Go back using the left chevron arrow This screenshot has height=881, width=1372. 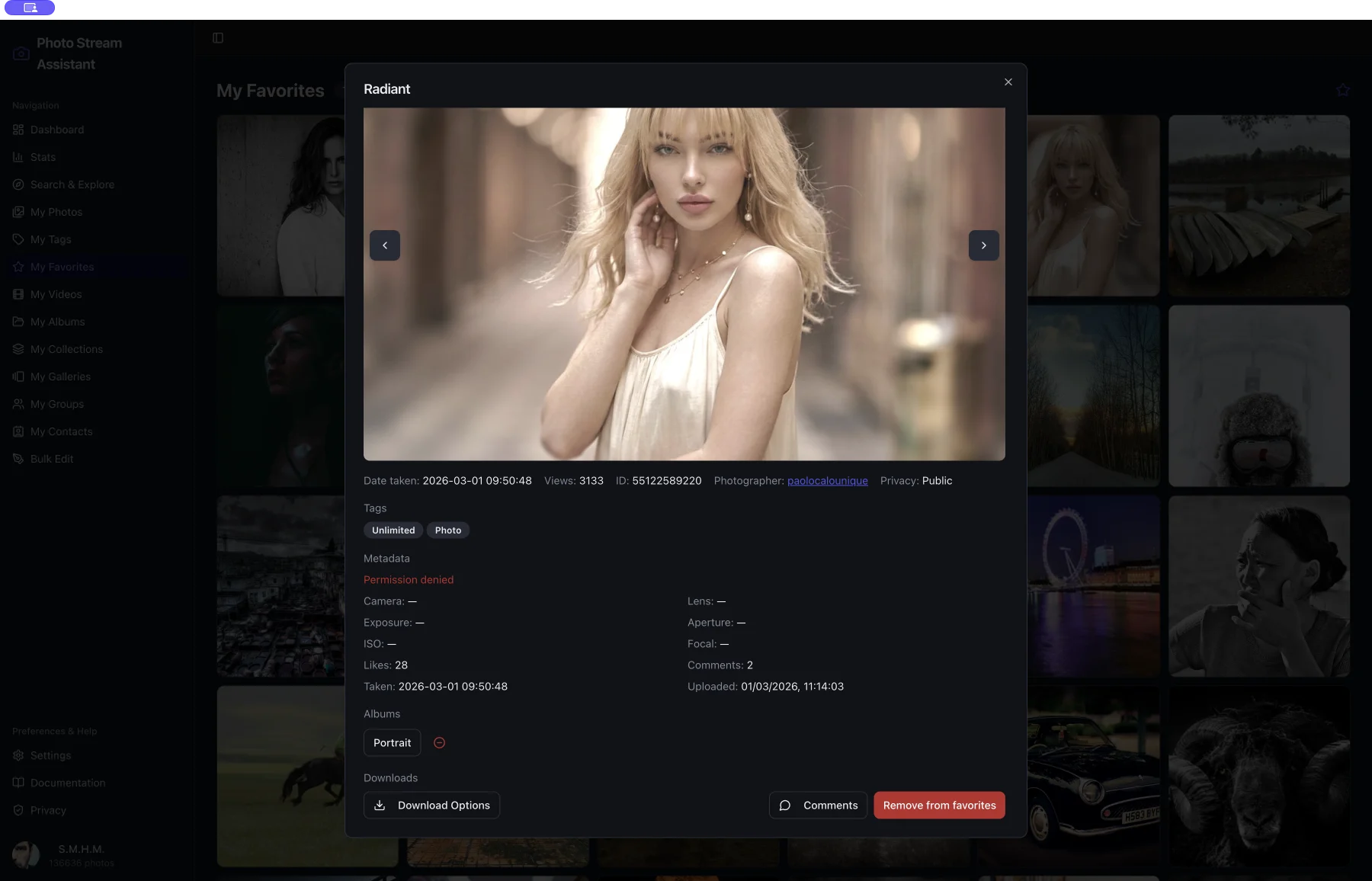click(385, 245)
